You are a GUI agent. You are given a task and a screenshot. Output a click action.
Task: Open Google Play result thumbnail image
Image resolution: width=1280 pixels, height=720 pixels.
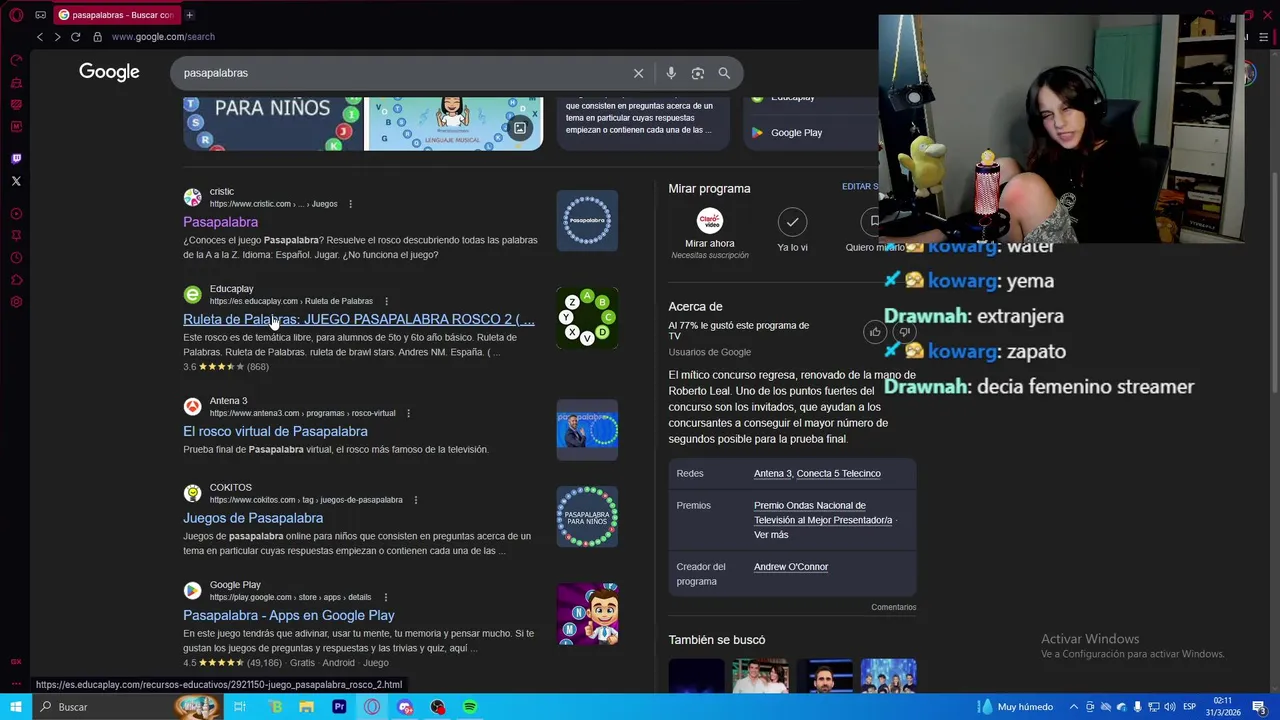[x=587, y=614]
